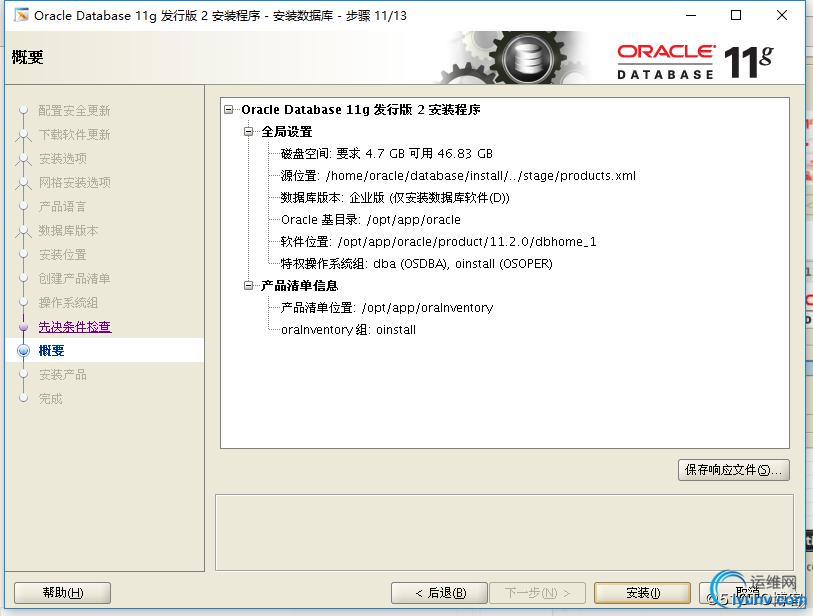Open help with 帮助(H) button
813x616 pixels.
[x=63, y=593]
